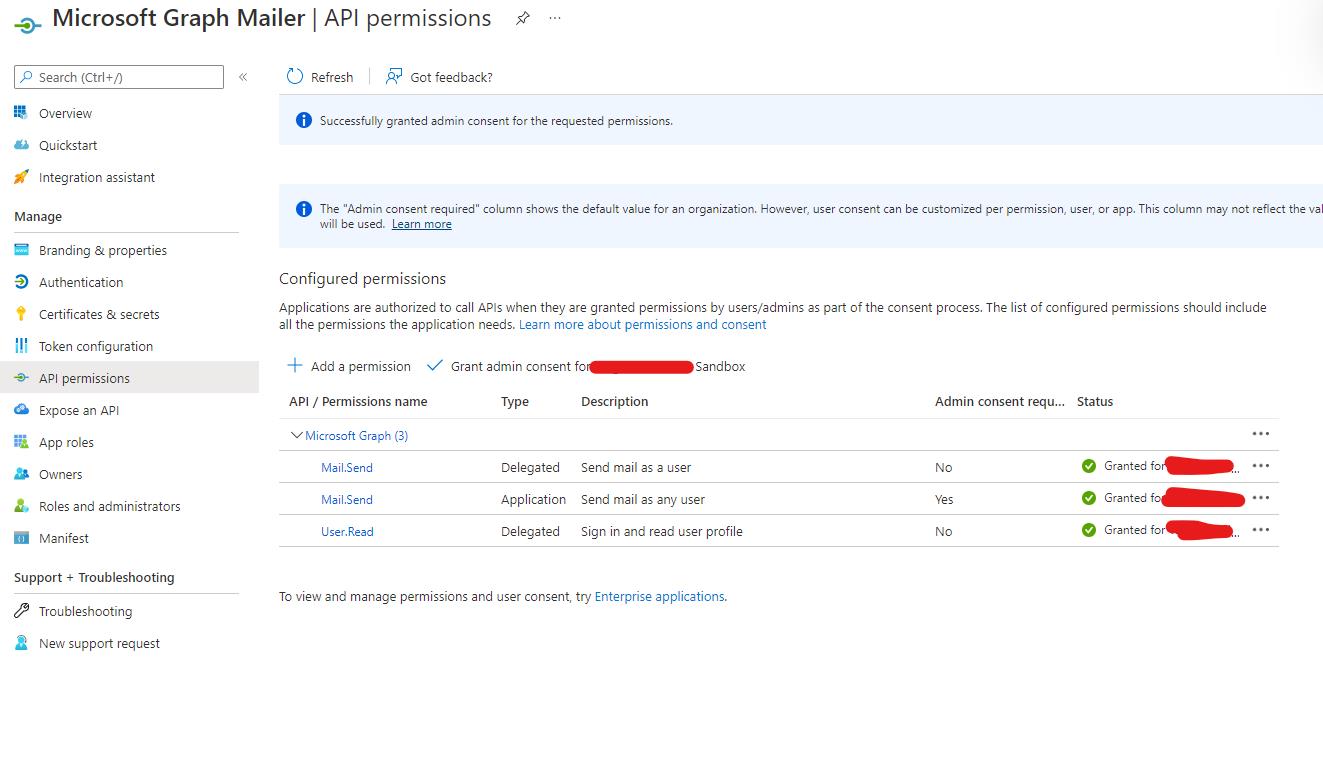Click 'Sign in and read user profile' description
The width and height of the screenshot is (1323, 763).
pyautogui.click(x=662, y=531)
